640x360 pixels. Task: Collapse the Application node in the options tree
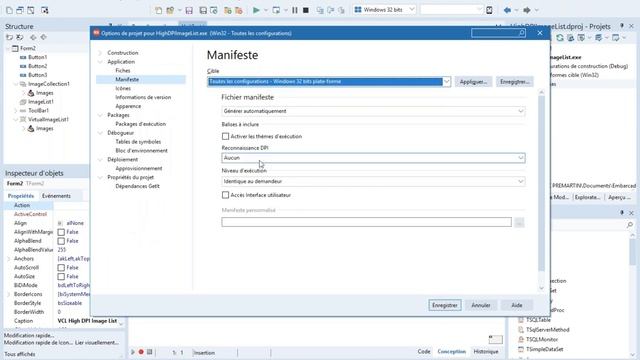pos(100,62)
